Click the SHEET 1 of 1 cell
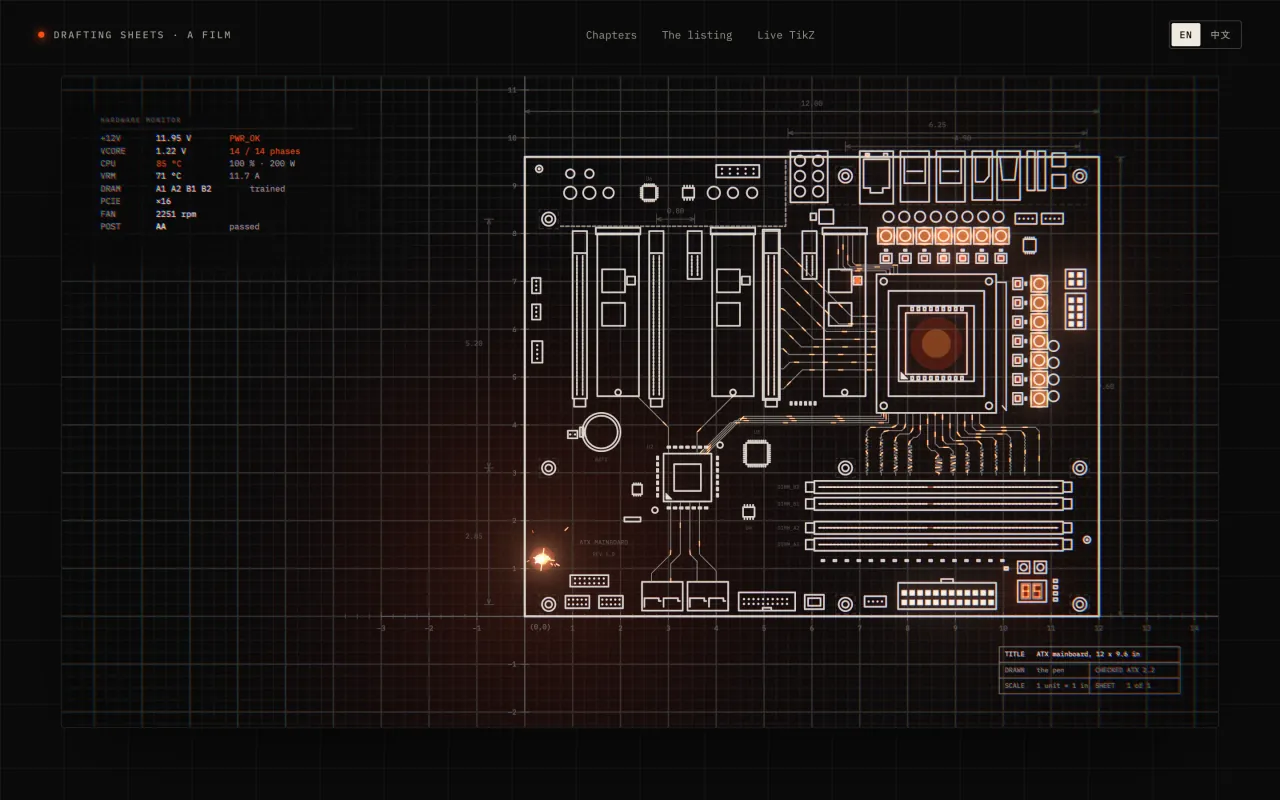 (1135, 686)
